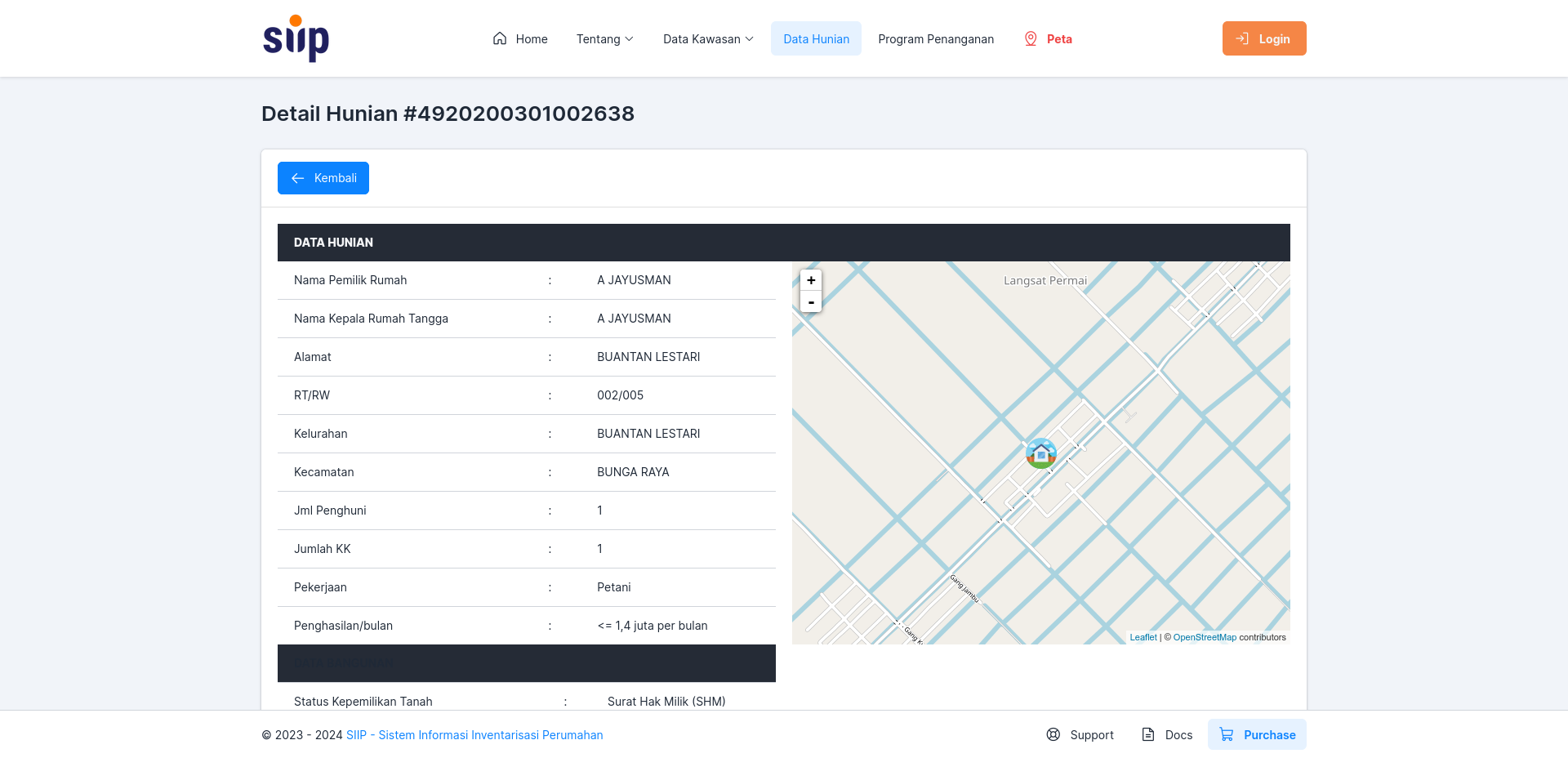
Task: Click the house marker on the map
Action: tap(1041, 453)
